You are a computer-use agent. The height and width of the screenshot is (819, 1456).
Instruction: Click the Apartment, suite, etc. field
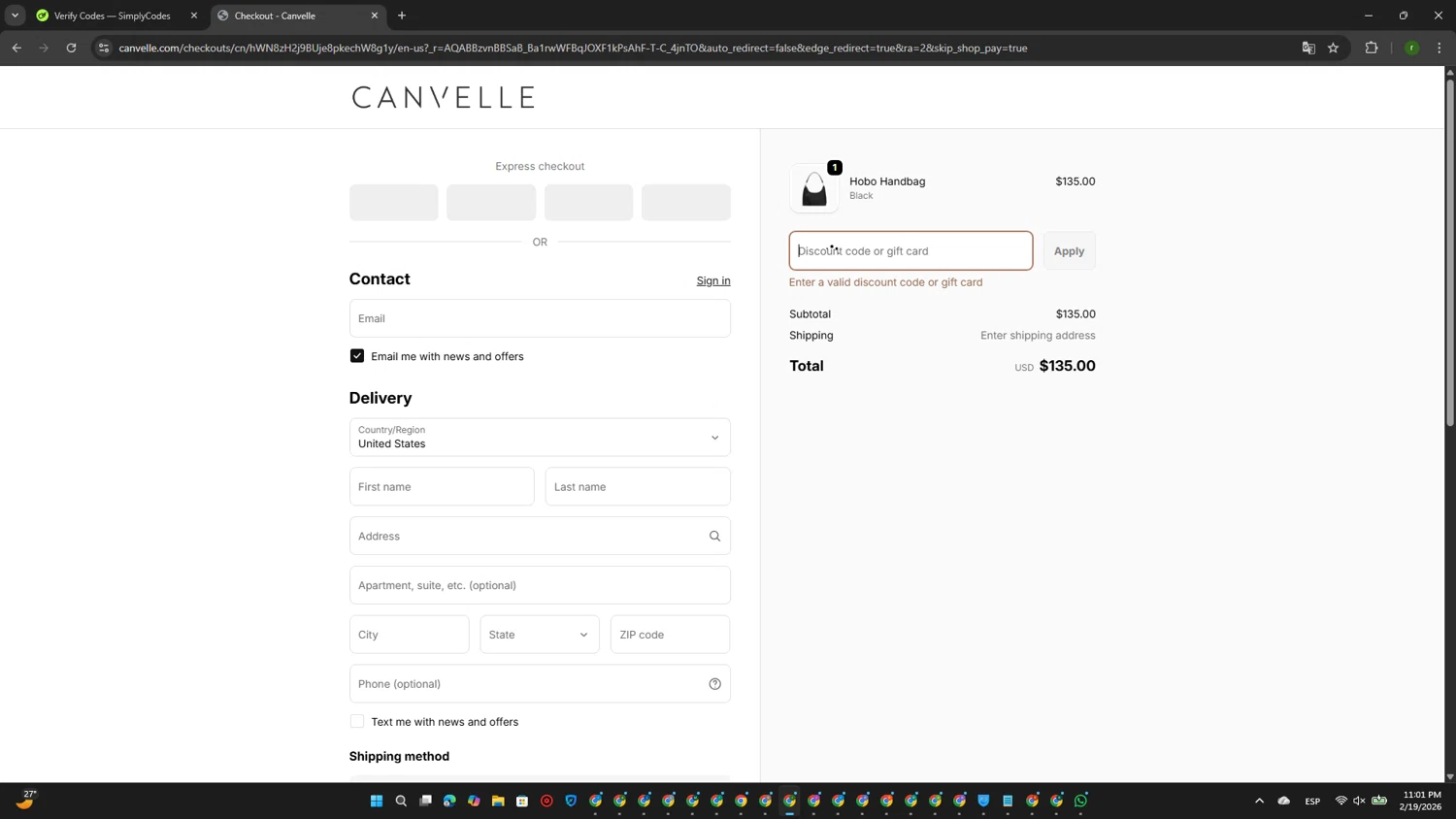coord(540,585)
